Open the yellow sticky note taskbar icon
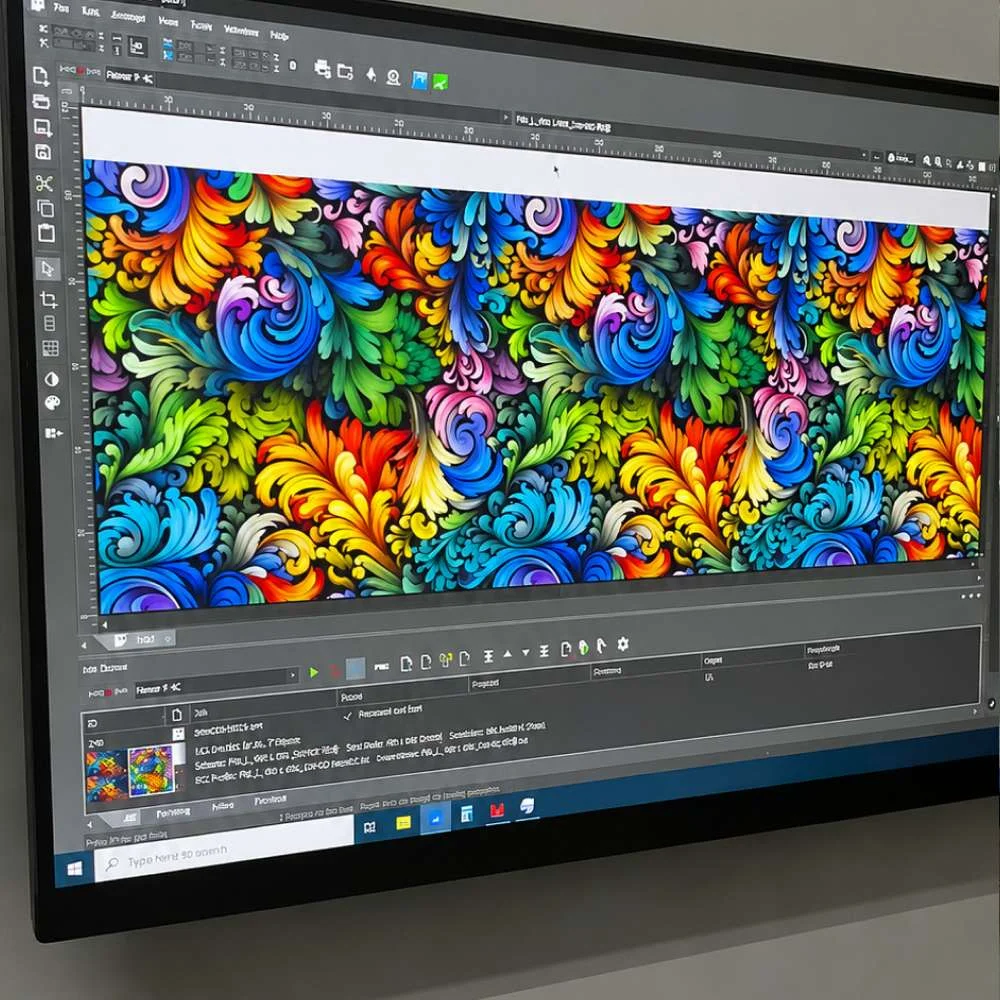The image size is (1000, 1000). click(403, 823)
